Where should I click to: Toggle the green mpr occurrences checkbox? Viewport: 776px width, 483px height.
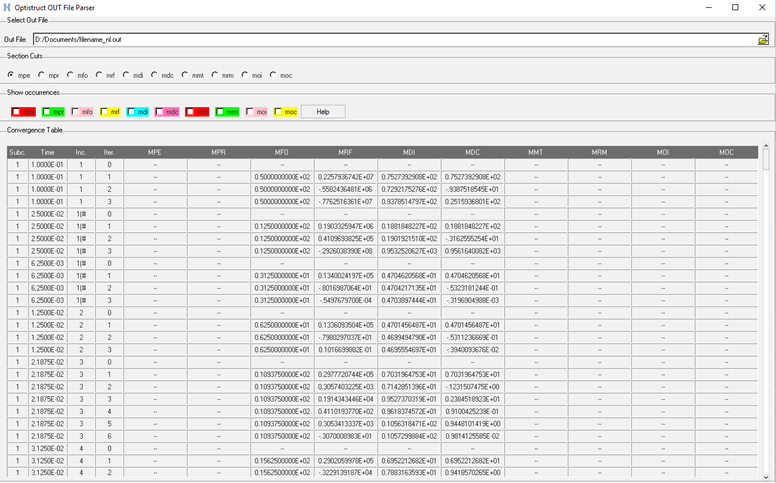pyautogui.click(x=47, y=111)
